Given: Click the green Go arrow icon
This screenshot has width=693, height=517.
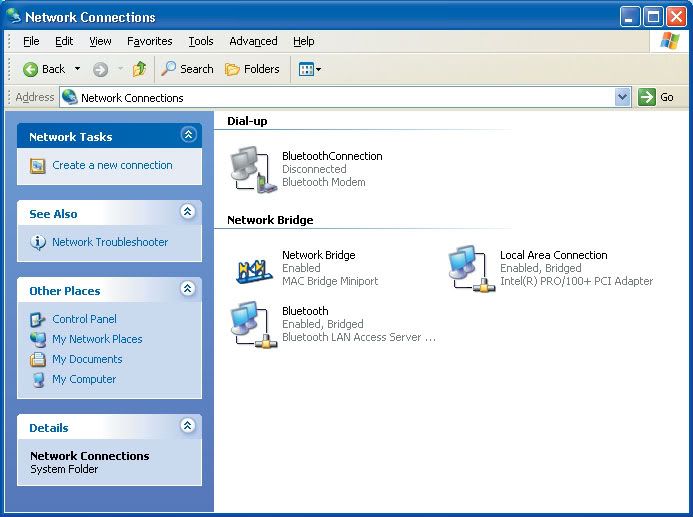Looking at the screenshot, I should [647, 97].
